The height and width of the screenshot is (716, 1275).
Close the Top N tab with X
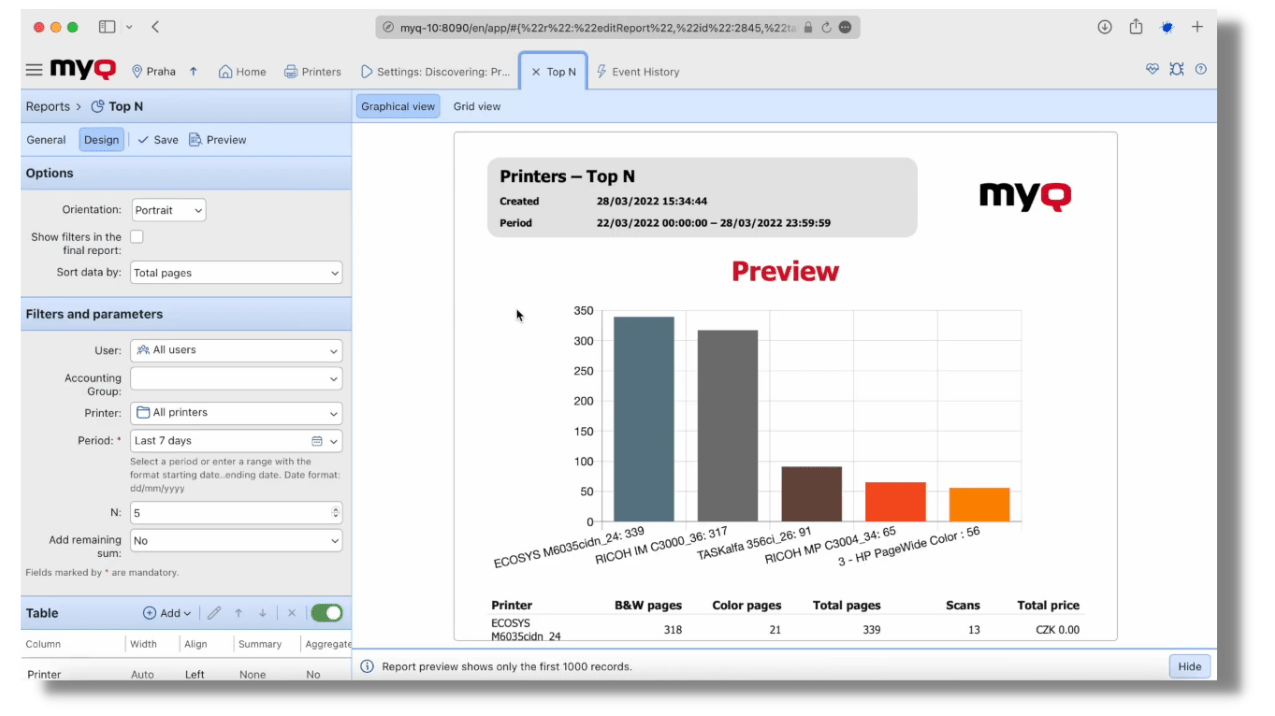[x=536, y=72]
